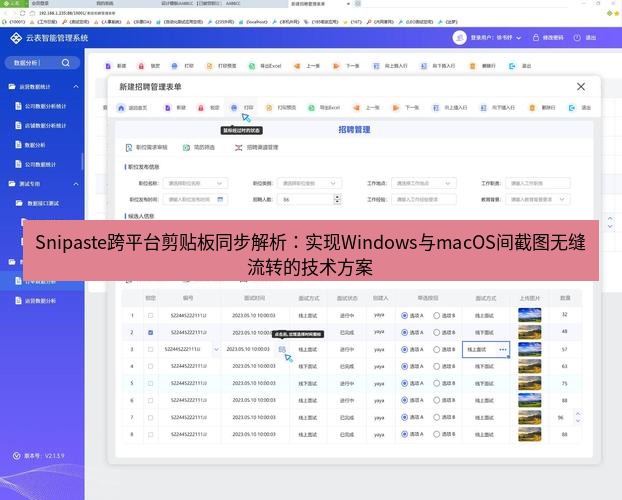Viewport: 622px width, 500px height.
Task: Select radio 选项A in table row 5
Action: 405,383
